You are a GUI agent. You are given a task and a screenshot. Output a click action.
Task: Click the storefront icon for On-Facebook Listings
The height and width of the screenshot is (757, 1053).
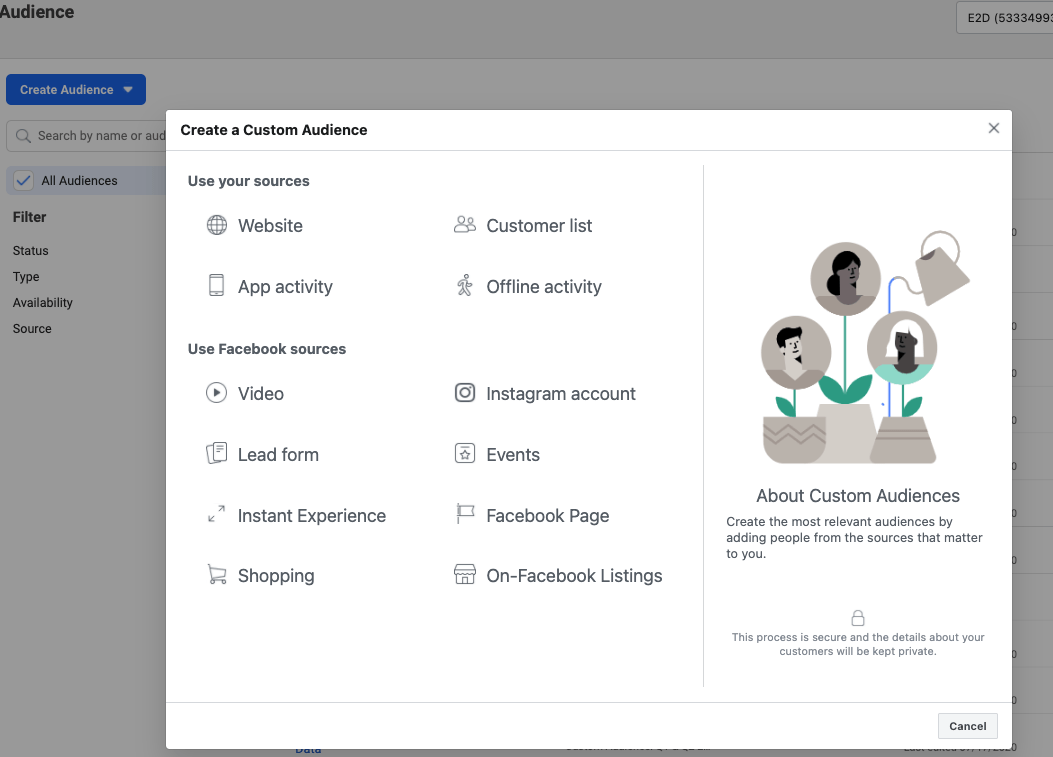tap(465, 574)
